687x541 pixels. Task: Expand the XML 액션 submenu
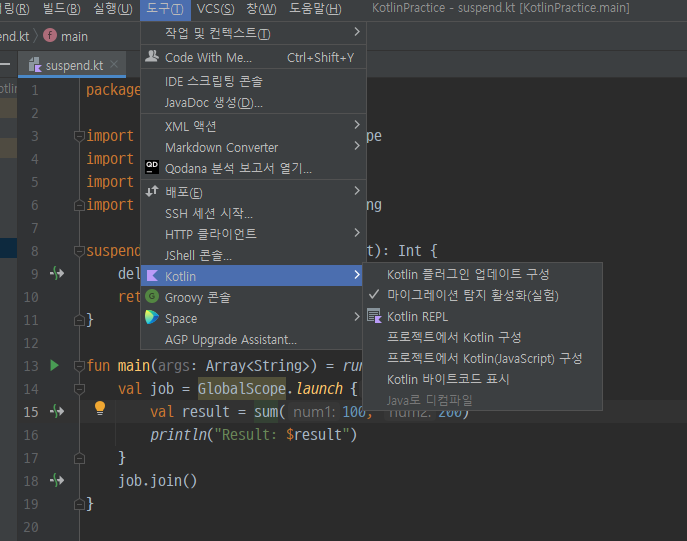(253, 127)
